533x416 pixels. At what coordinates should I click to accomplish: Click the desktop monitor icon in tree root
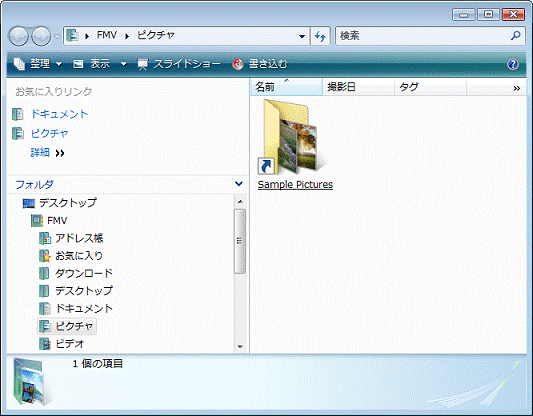(29, 203)
